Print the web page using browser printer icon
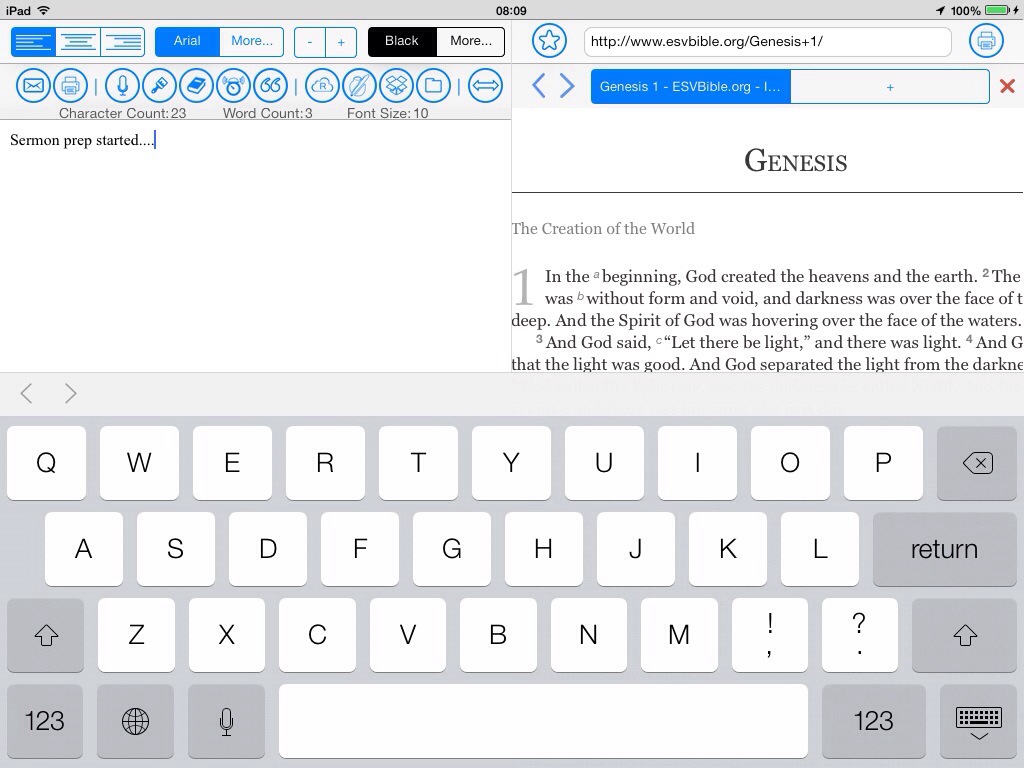This screenshot has height=768, width=1024. (x=986, y=41)
